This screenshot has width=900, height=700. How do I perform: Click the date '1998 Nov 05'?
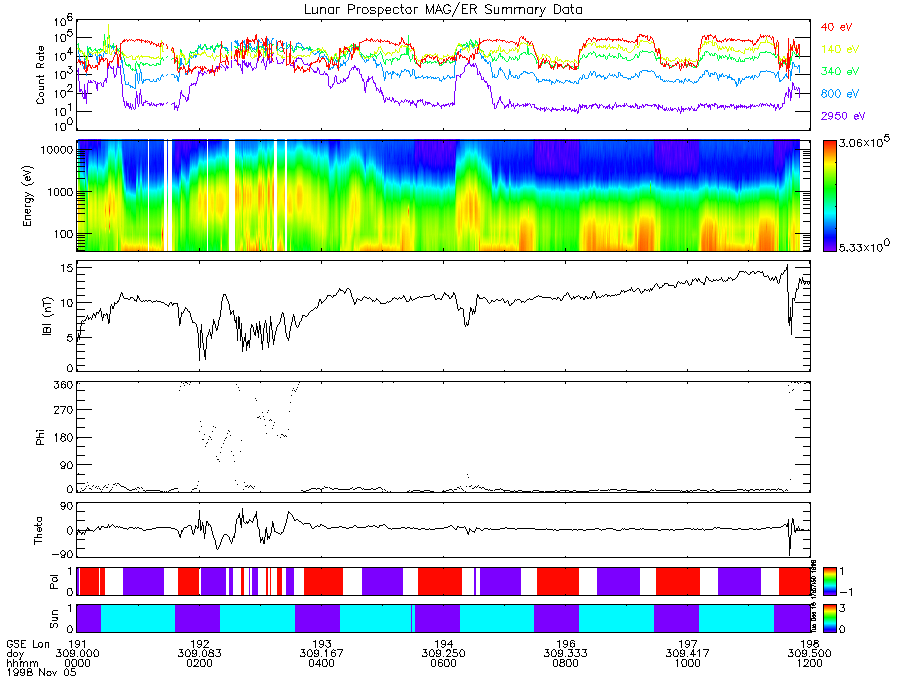[x=41, y=672]
